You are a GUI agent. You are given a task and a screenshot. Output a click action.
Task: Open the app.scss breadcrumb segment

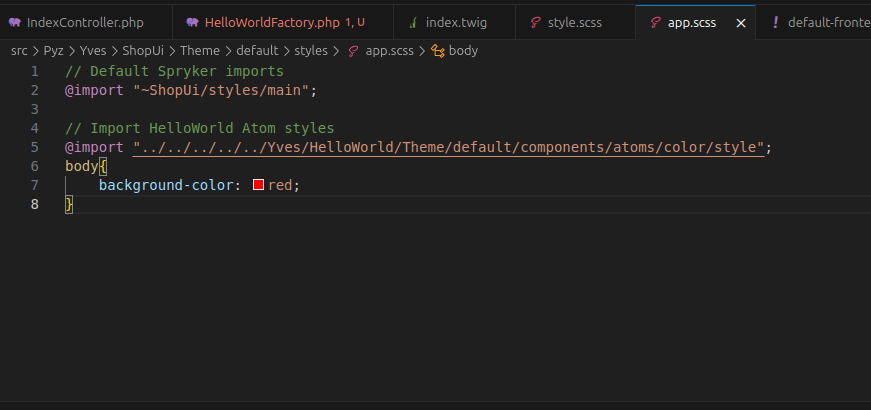coord(389,51)
